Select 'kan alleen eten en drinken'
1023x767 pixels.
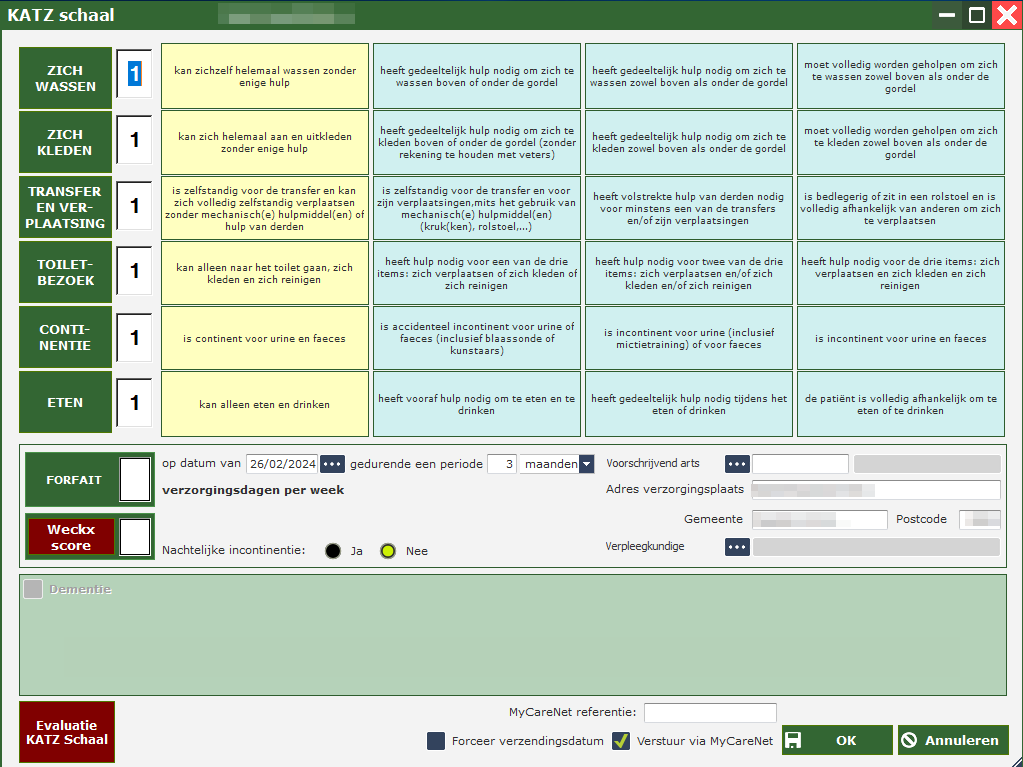click(x=265, y=404)
